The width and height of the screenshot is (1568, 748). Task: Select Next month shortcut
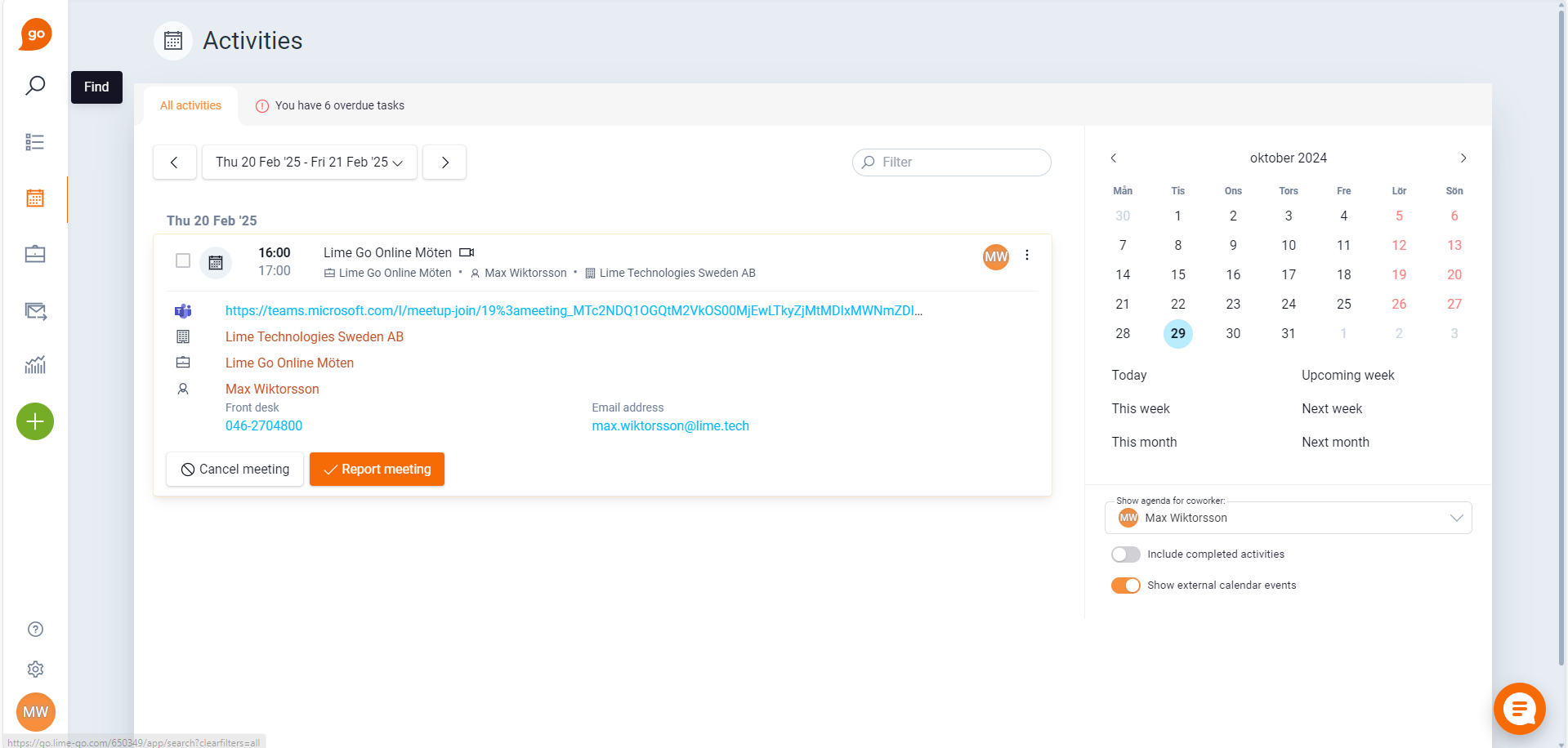click(x=1335, y=442)
